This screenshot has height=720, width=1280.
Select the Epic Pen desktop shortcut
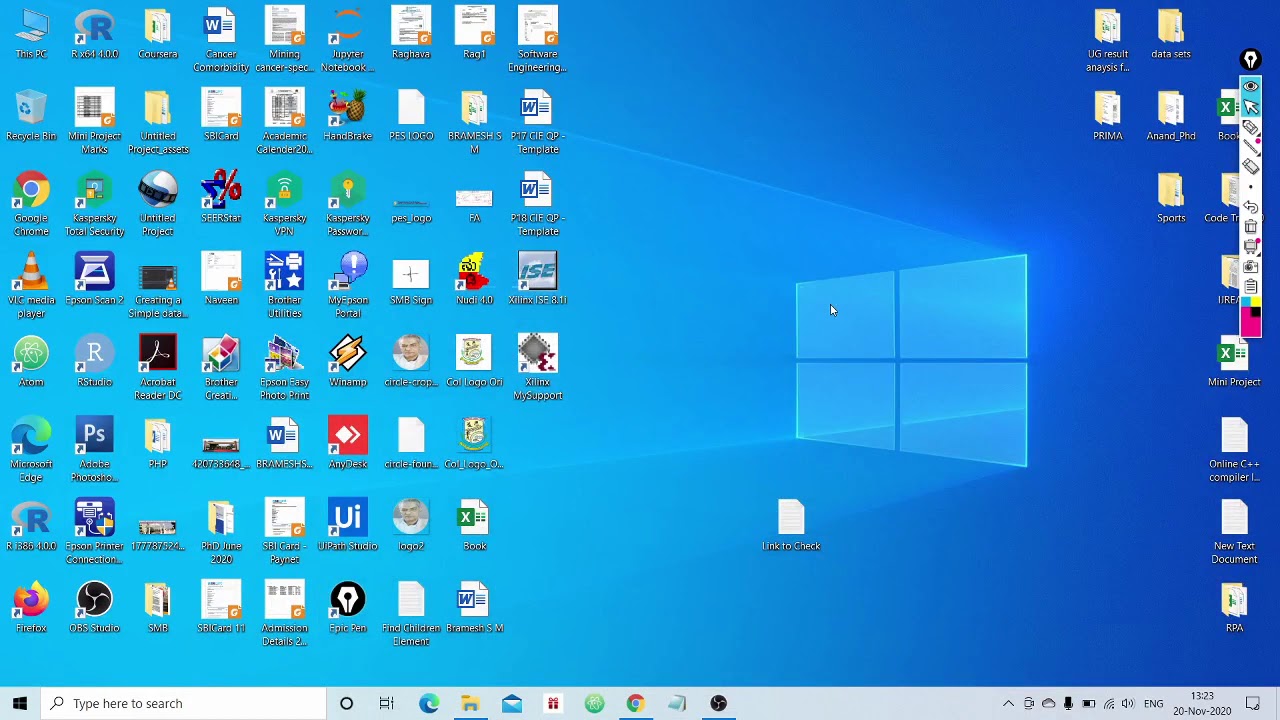coord(348,608)
